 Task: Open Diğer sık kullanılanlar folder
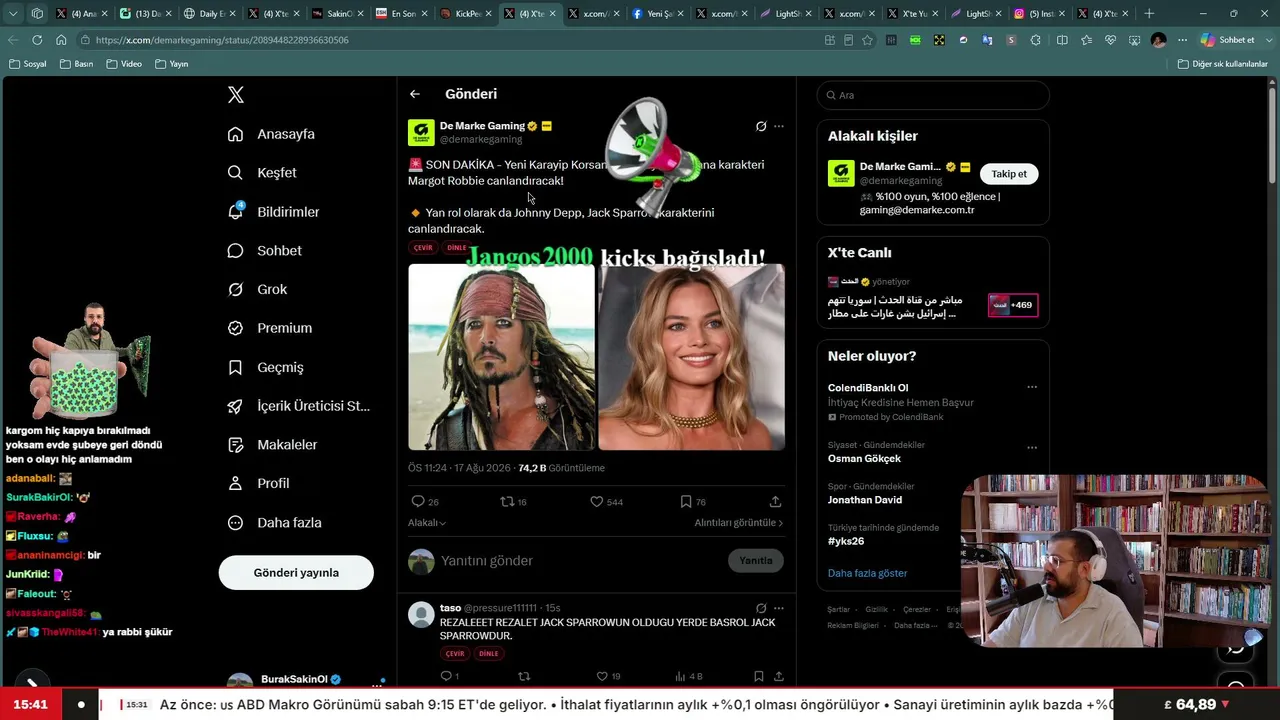click(x=1223, y=64)
